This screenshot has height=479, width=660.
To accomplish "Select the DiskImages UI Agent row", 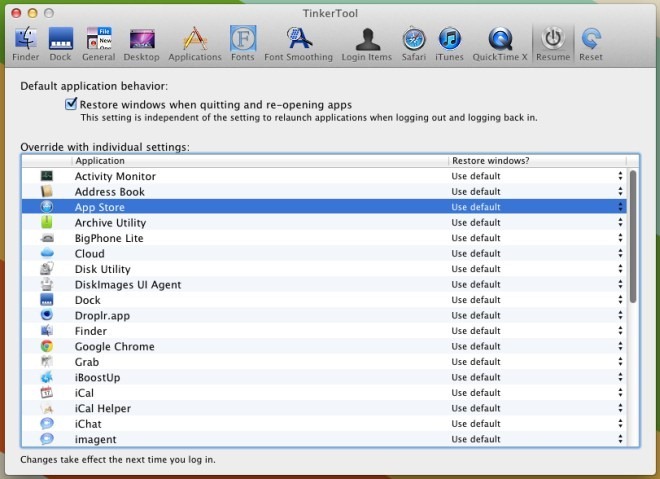I will coord(324,285).
